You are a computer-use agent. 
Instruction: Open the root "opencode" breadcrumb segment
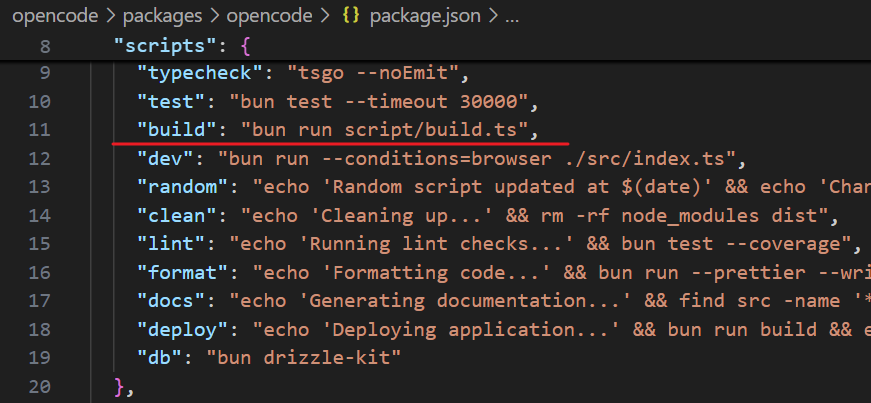pyautogui.click(x=55, y=16)
